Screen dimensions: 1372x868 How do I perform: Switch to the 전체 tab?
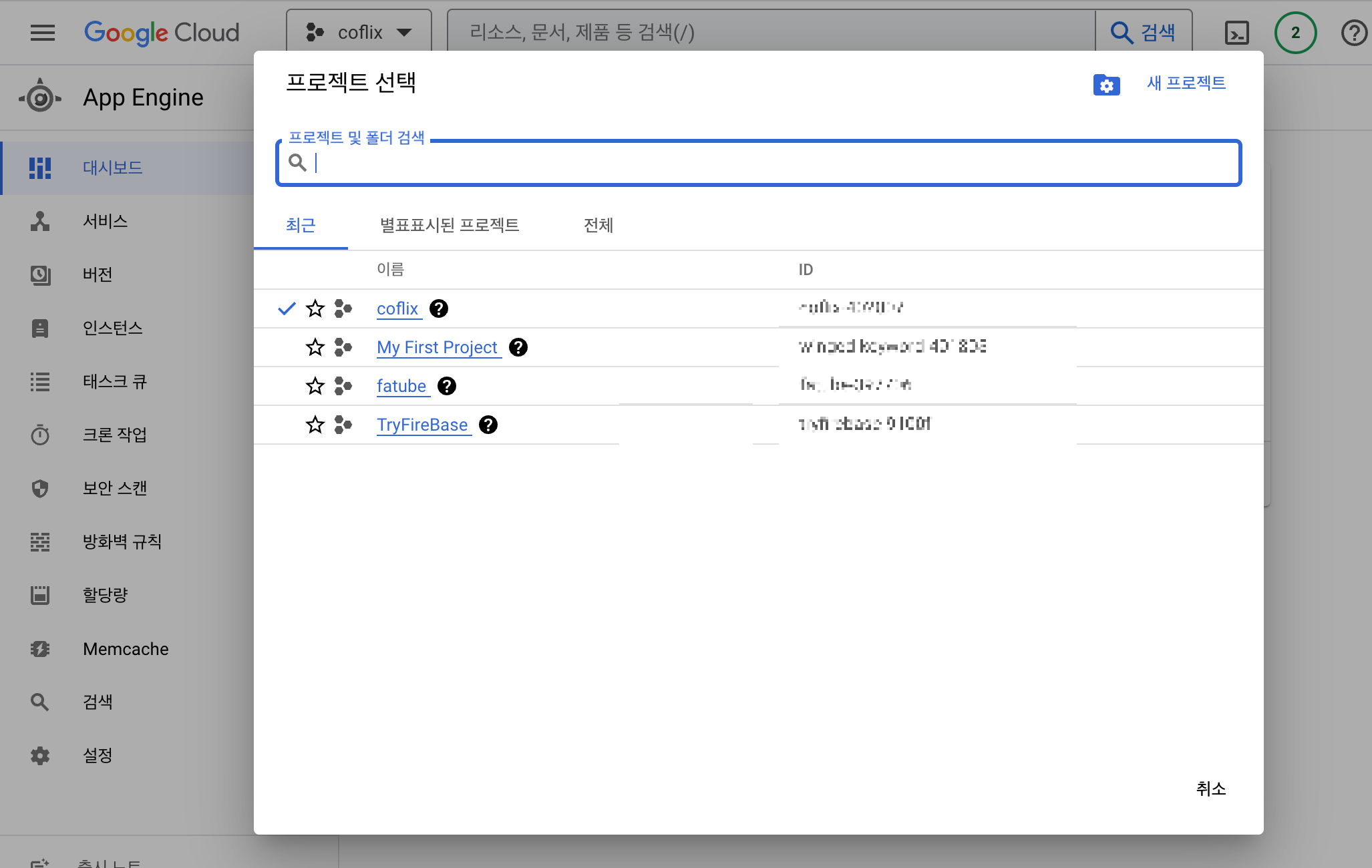(x=598, y=226)
